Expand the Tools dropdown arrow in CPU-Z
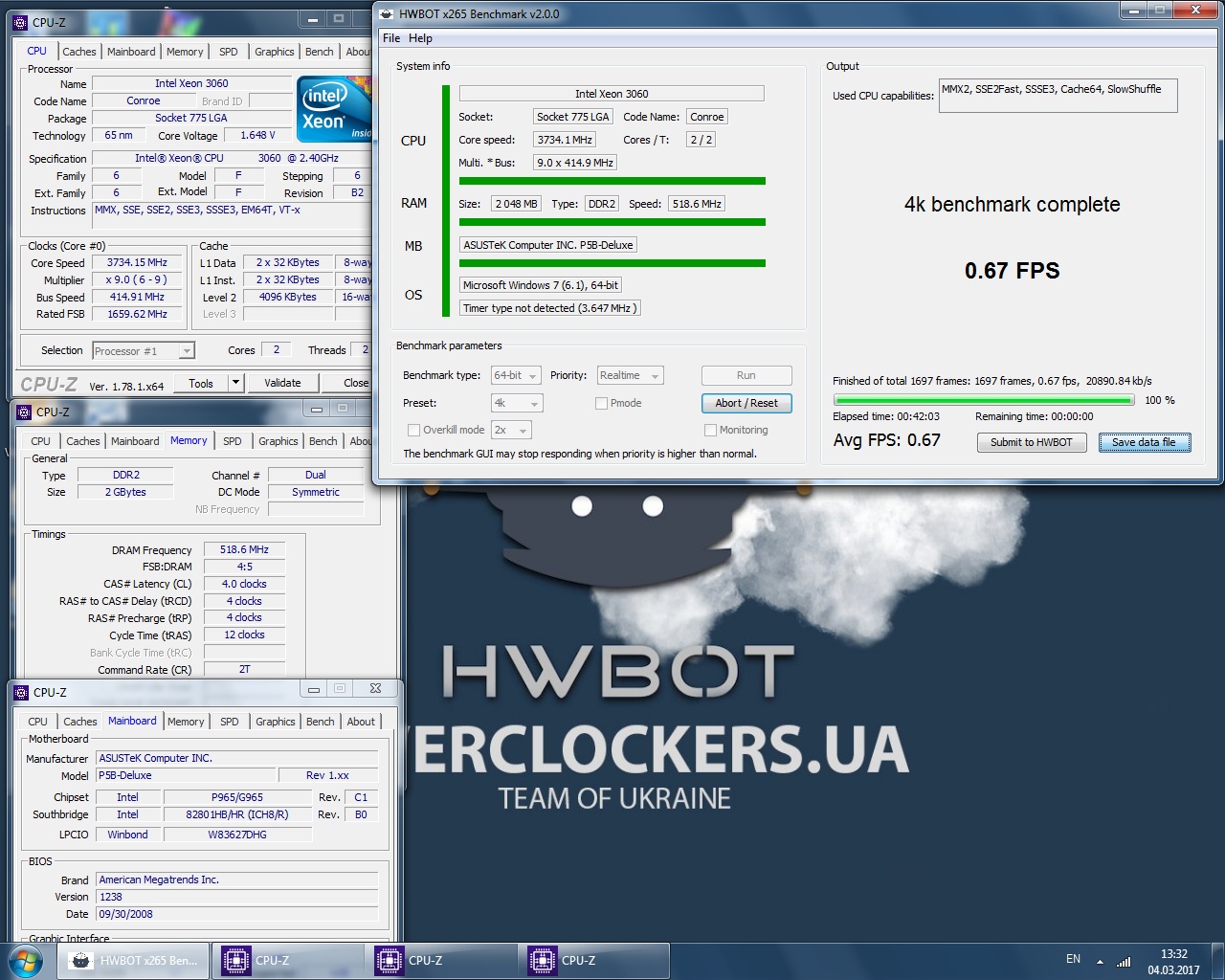1225x980 pixels. [235, 383]
